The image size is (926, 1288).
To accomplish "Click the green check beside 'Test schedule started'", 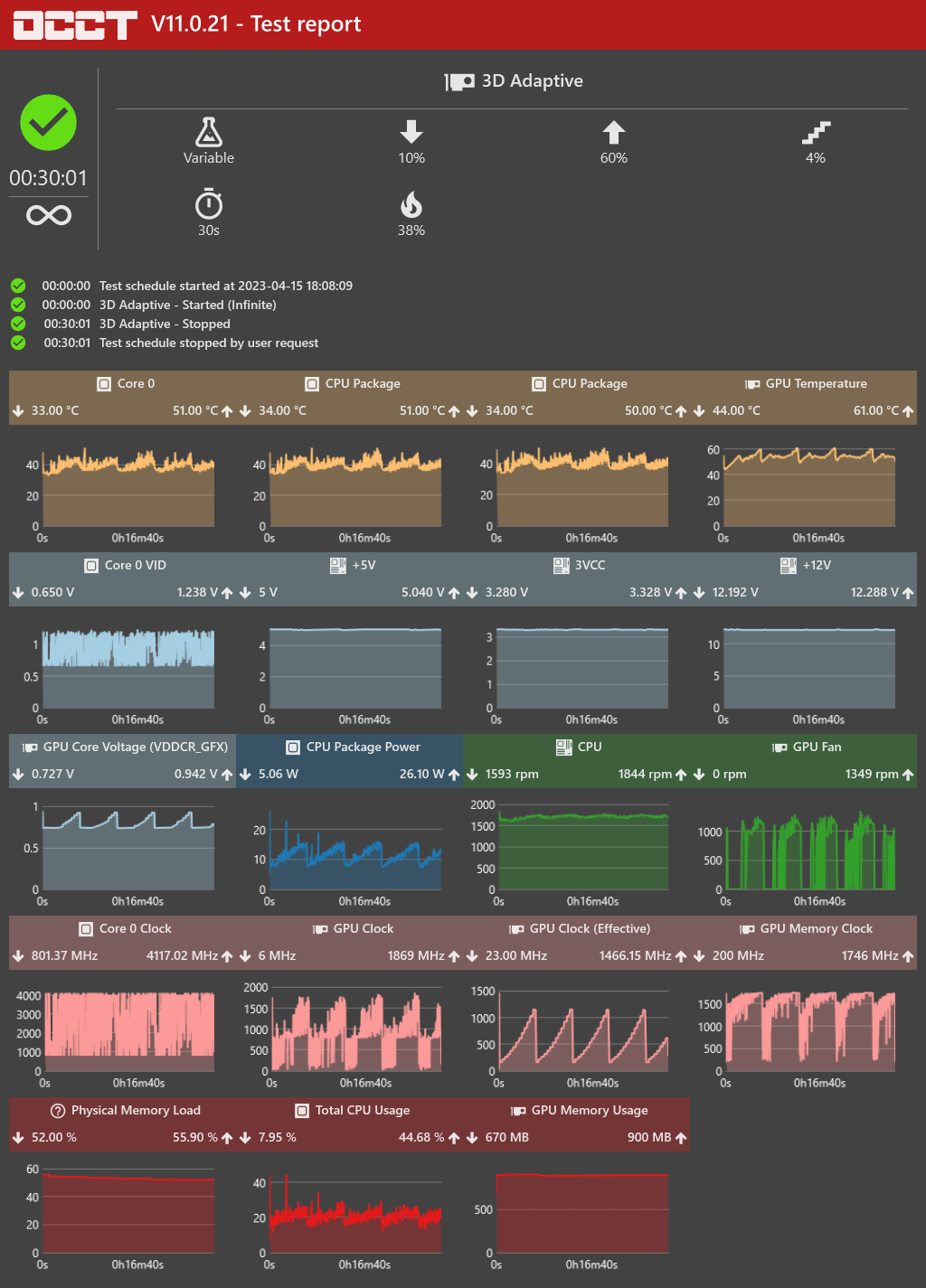I will tap(18, 286).
